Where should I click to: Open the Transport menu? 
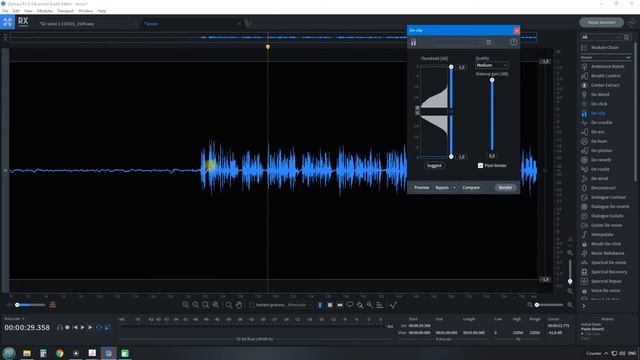tap(65, 11)
